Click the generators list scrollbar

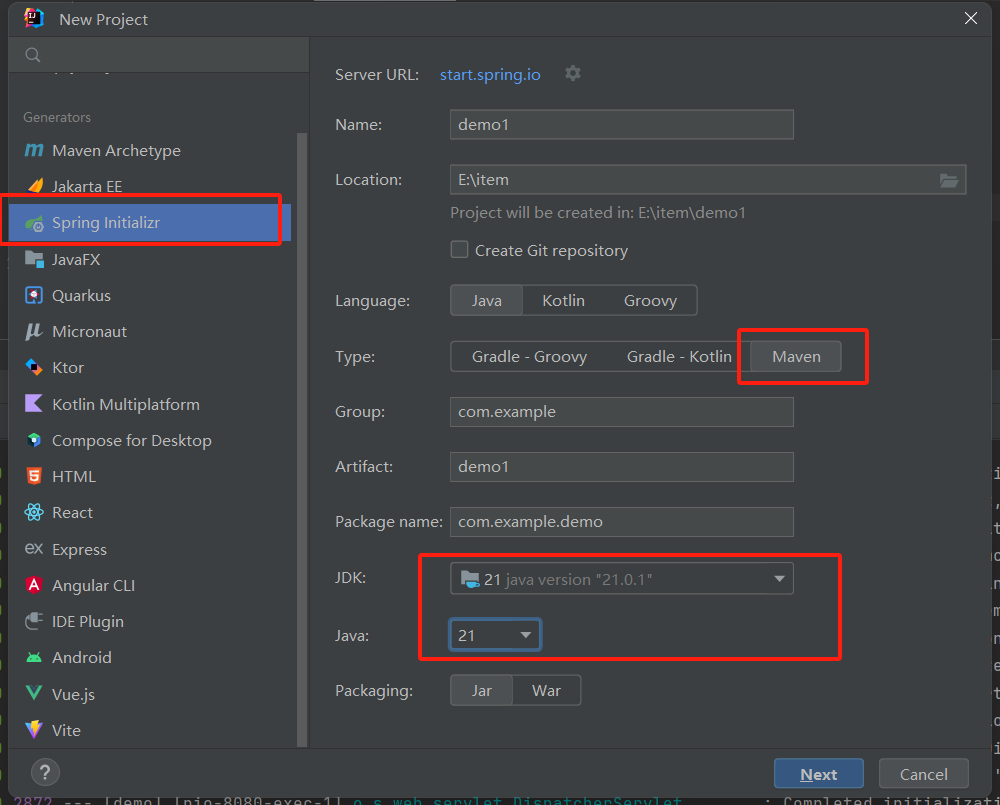pyautogui.click(x=302, y=440)
